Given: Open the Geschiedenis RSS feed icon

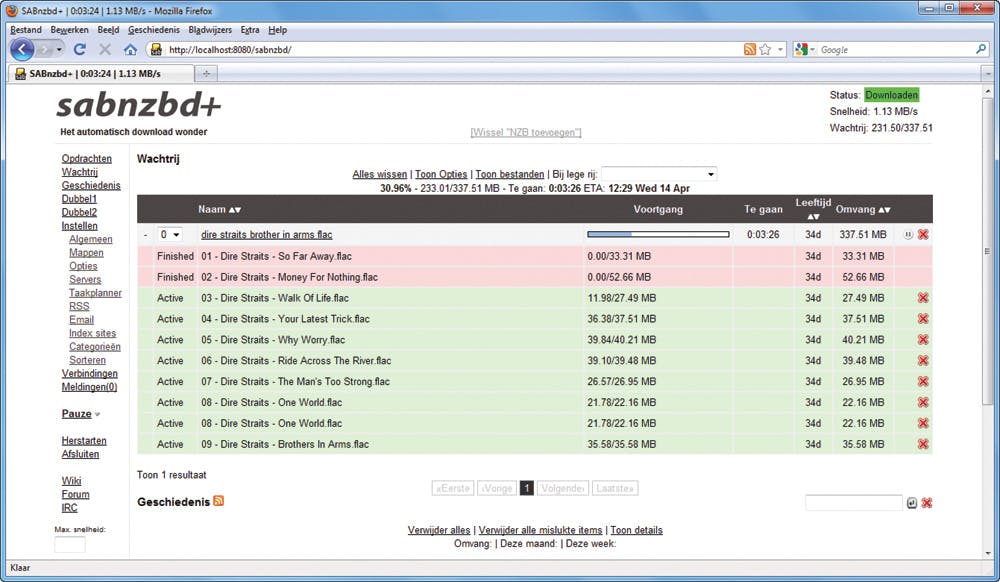Looking at the screenshot, I should [x=219, y=500].
